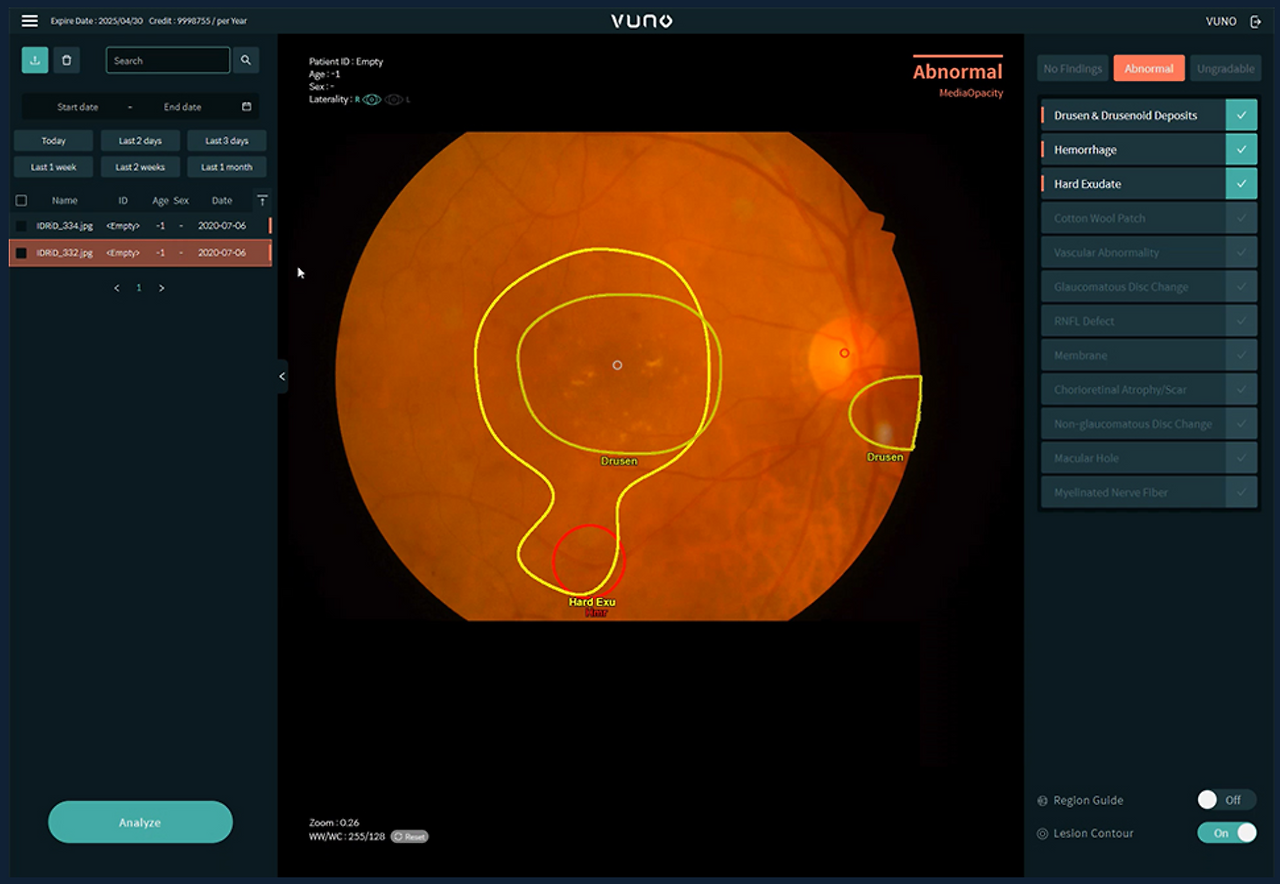Screen dimensions: 1280x884
Task: Turn off the Lesion Contour switch
Action: 1226,833
